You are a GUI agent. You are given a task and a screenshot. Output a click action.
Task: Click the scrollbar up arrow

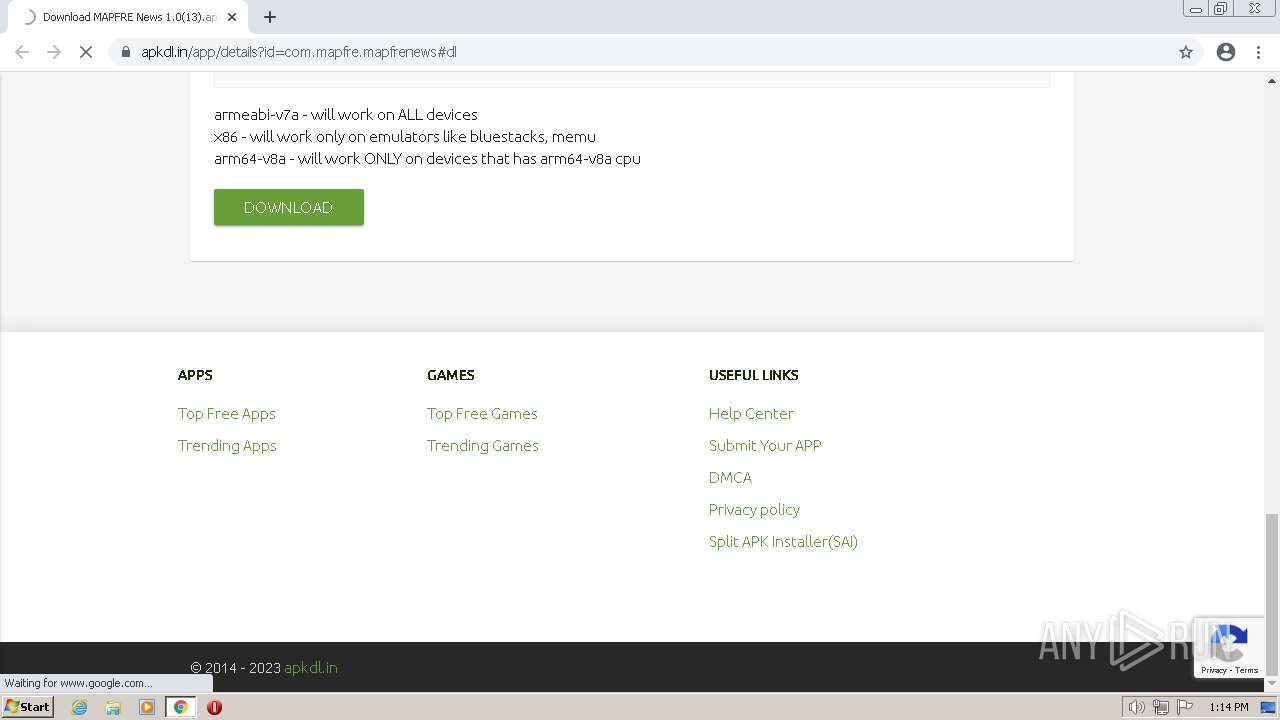tap(1272, 80)
